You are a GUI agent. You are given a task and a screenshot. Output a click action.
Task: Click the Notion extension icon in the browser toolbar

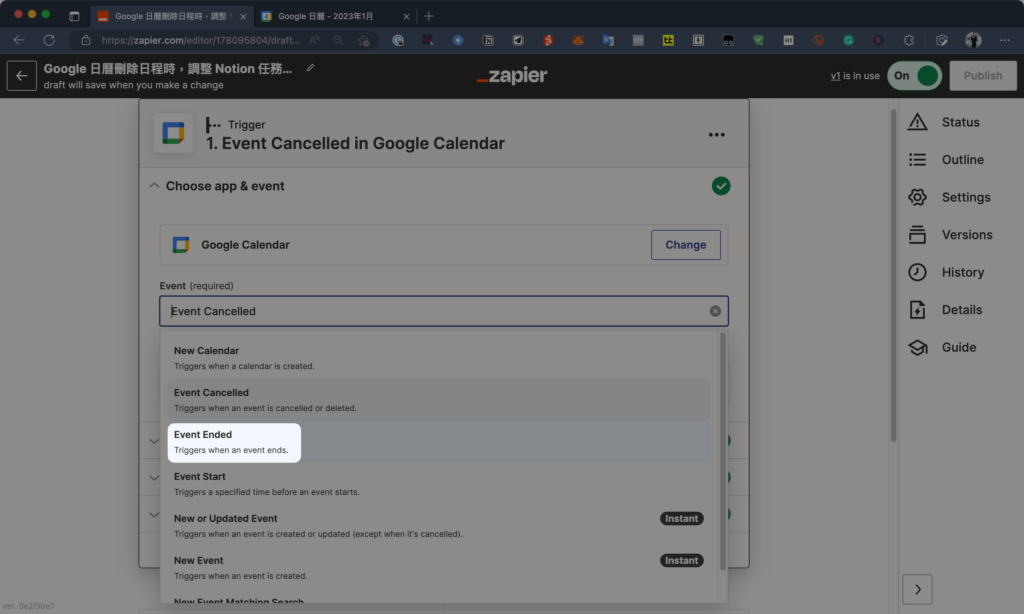488,40
